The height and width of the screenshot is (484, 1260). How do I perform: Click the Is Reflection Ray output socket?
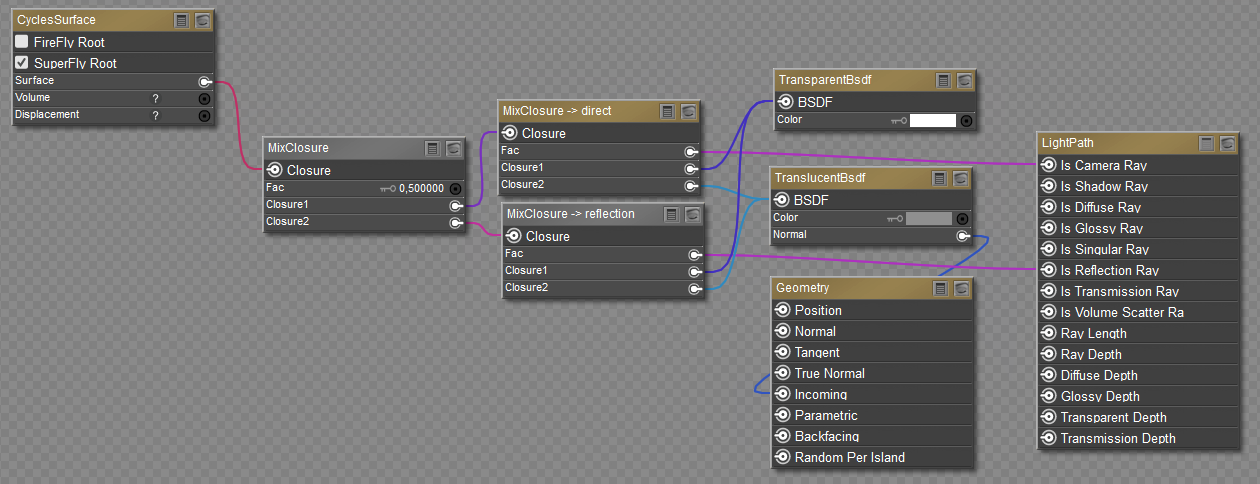[x=1049, y=270]
